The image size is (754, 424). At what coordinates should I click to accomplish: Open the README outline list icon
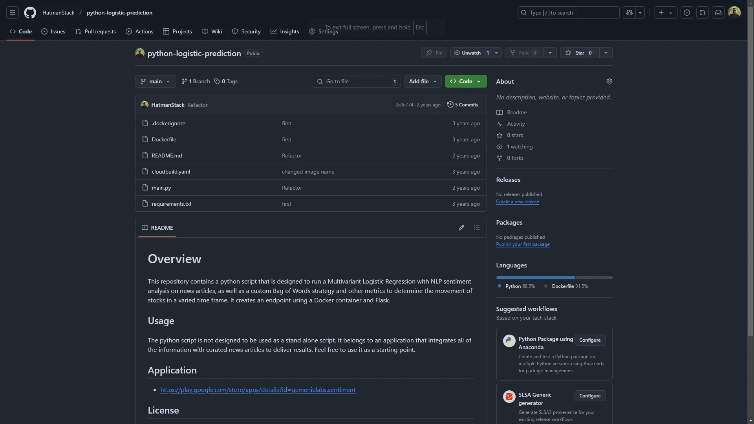(476, 228)
